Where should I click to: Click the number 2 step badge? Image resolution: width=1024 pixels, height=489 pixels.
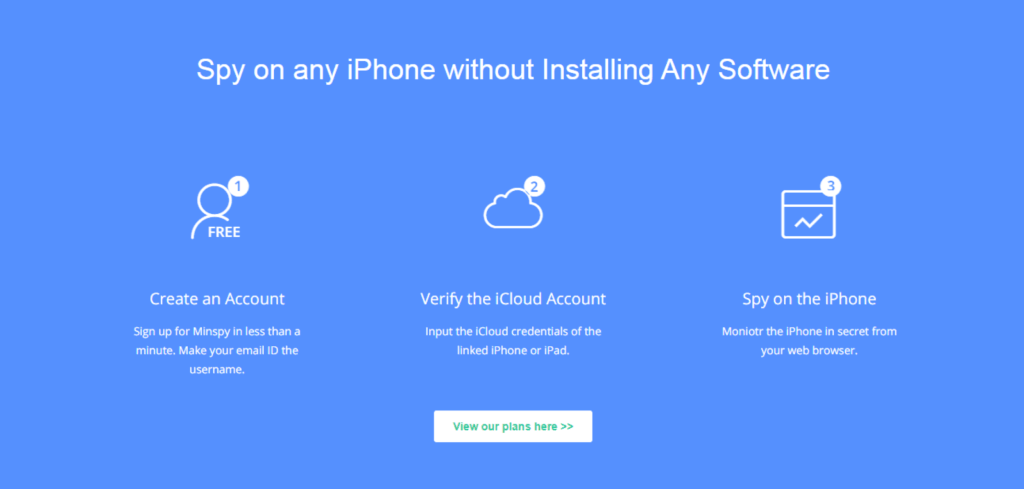535,187
